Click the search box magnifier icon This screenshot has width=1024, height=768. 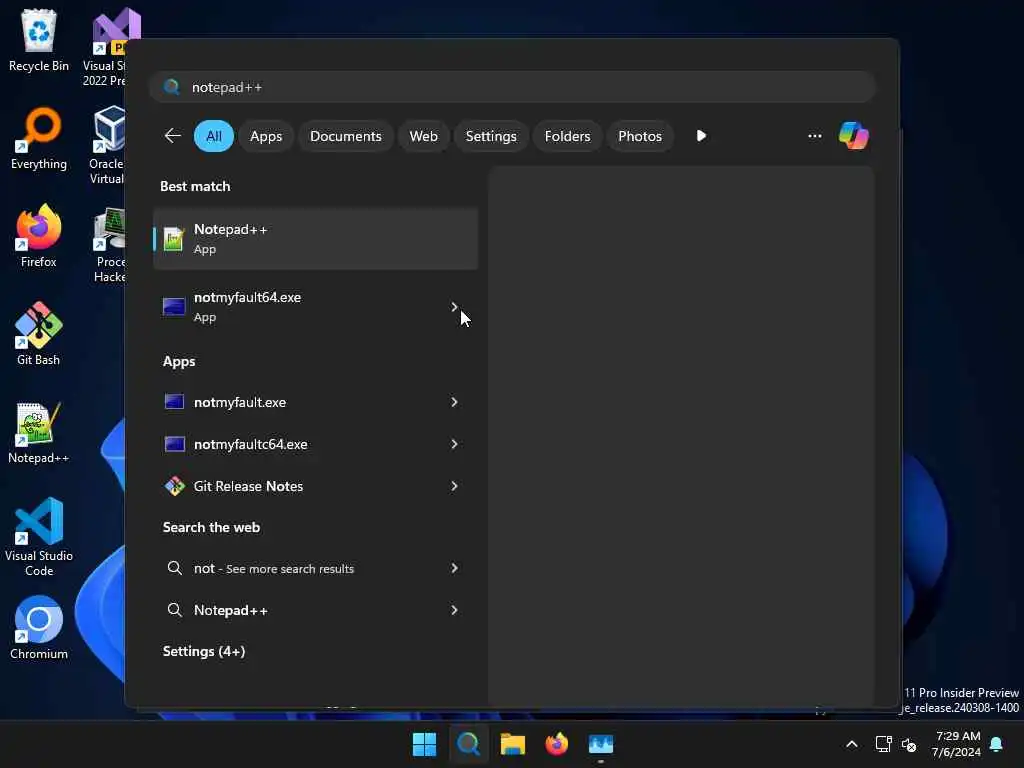tap(172, 87)
